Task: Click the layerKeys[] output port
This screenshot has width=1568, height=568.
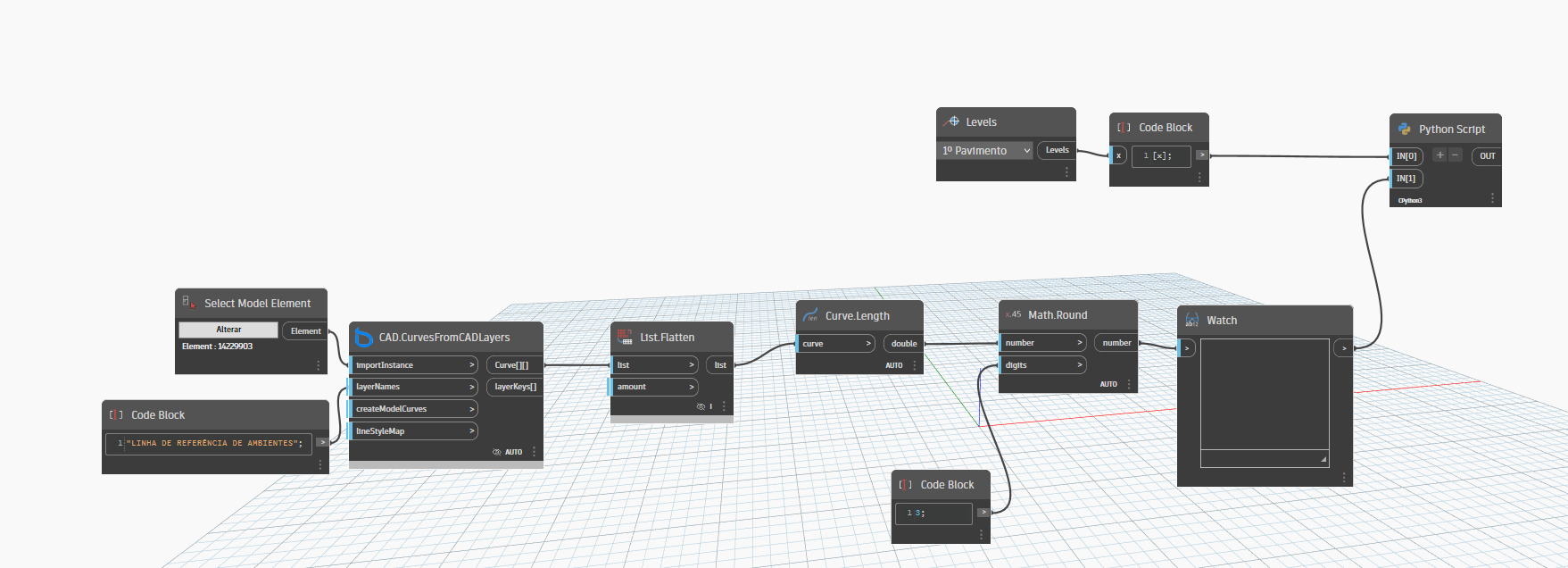Action: click(514, 387)
